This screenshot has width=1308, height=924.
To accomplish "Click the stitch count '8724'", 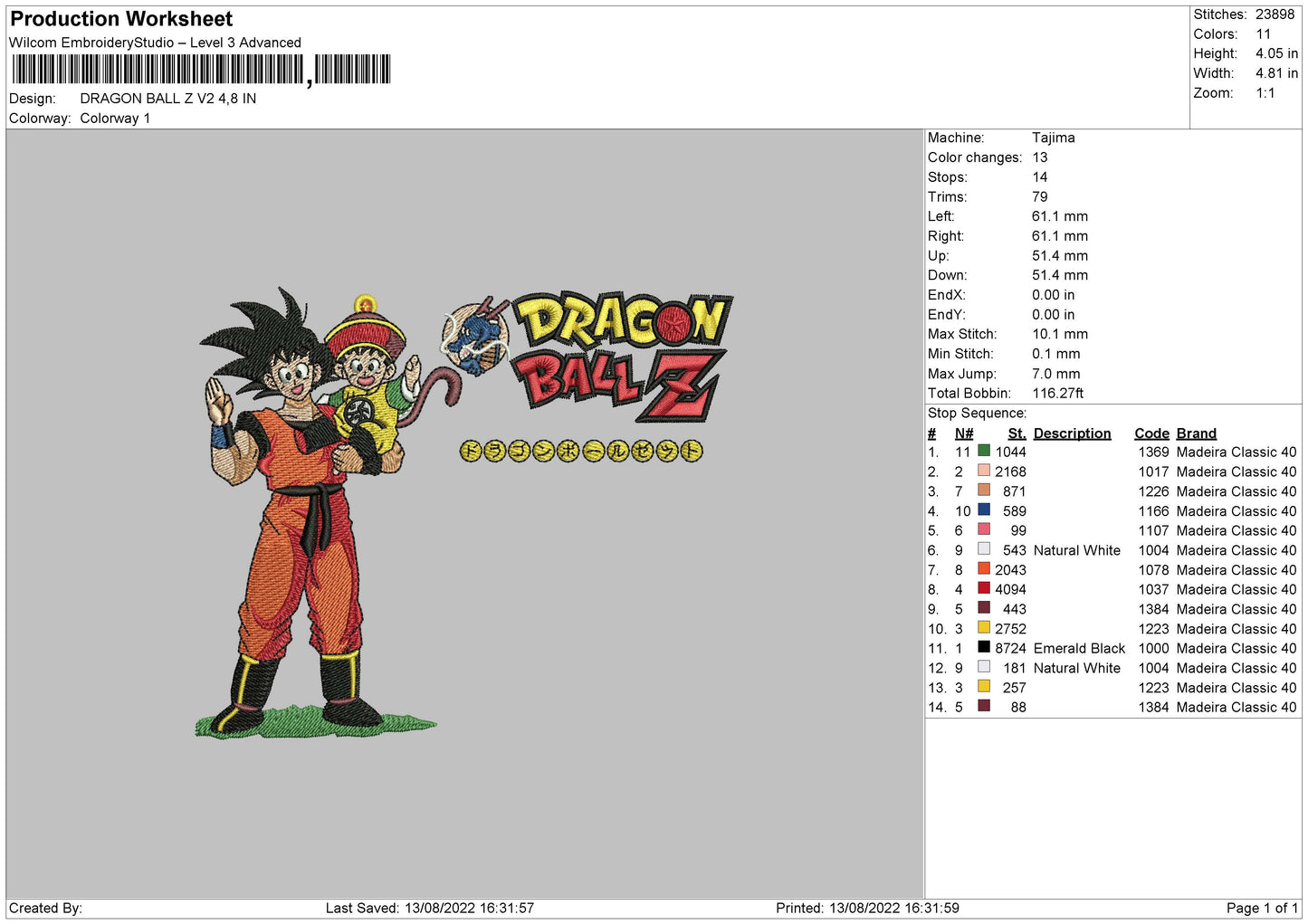I will pos(1011,648).
